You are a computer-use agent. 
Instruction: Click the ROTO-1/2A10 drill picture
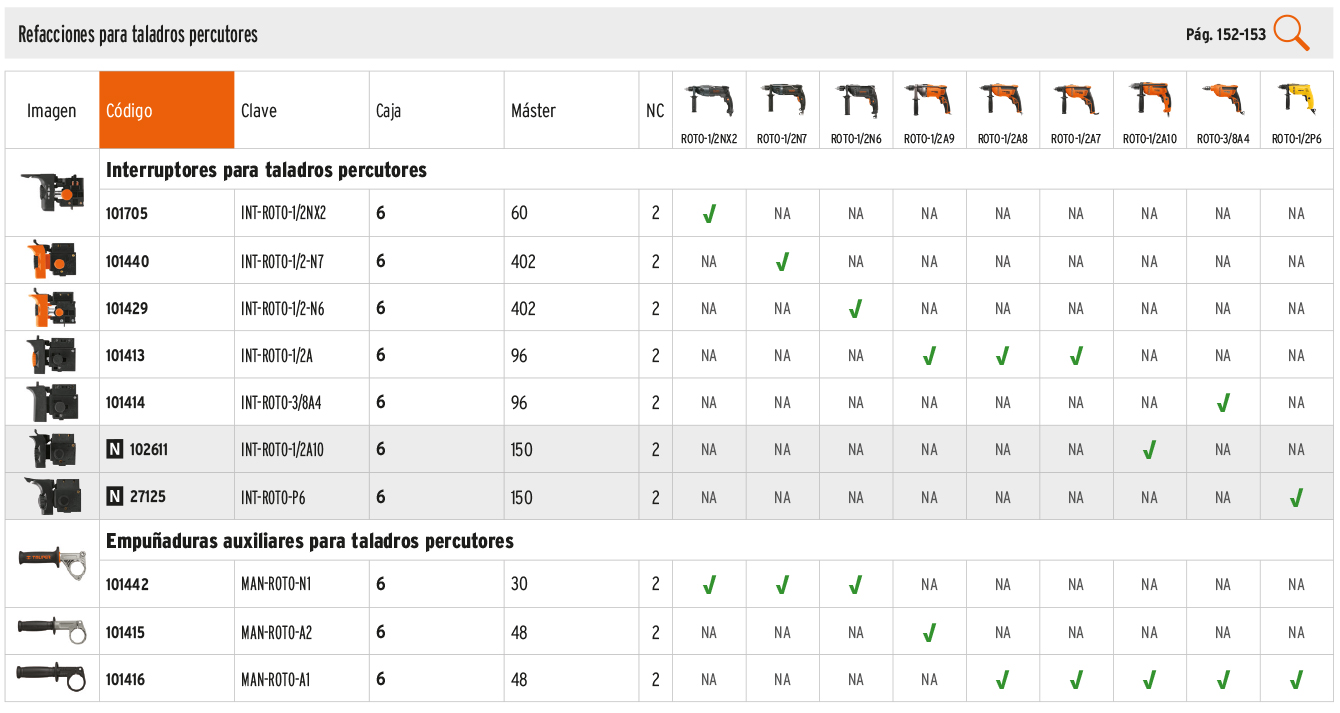1149,101
